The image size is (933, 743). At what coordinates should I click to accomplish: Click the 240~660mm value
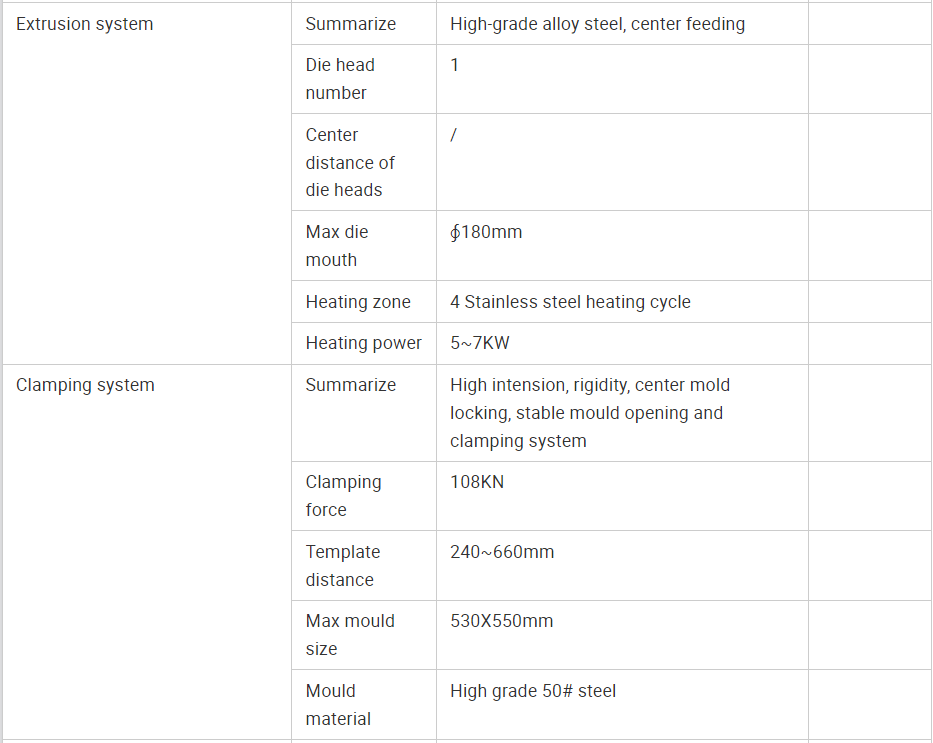coord(501,552)
